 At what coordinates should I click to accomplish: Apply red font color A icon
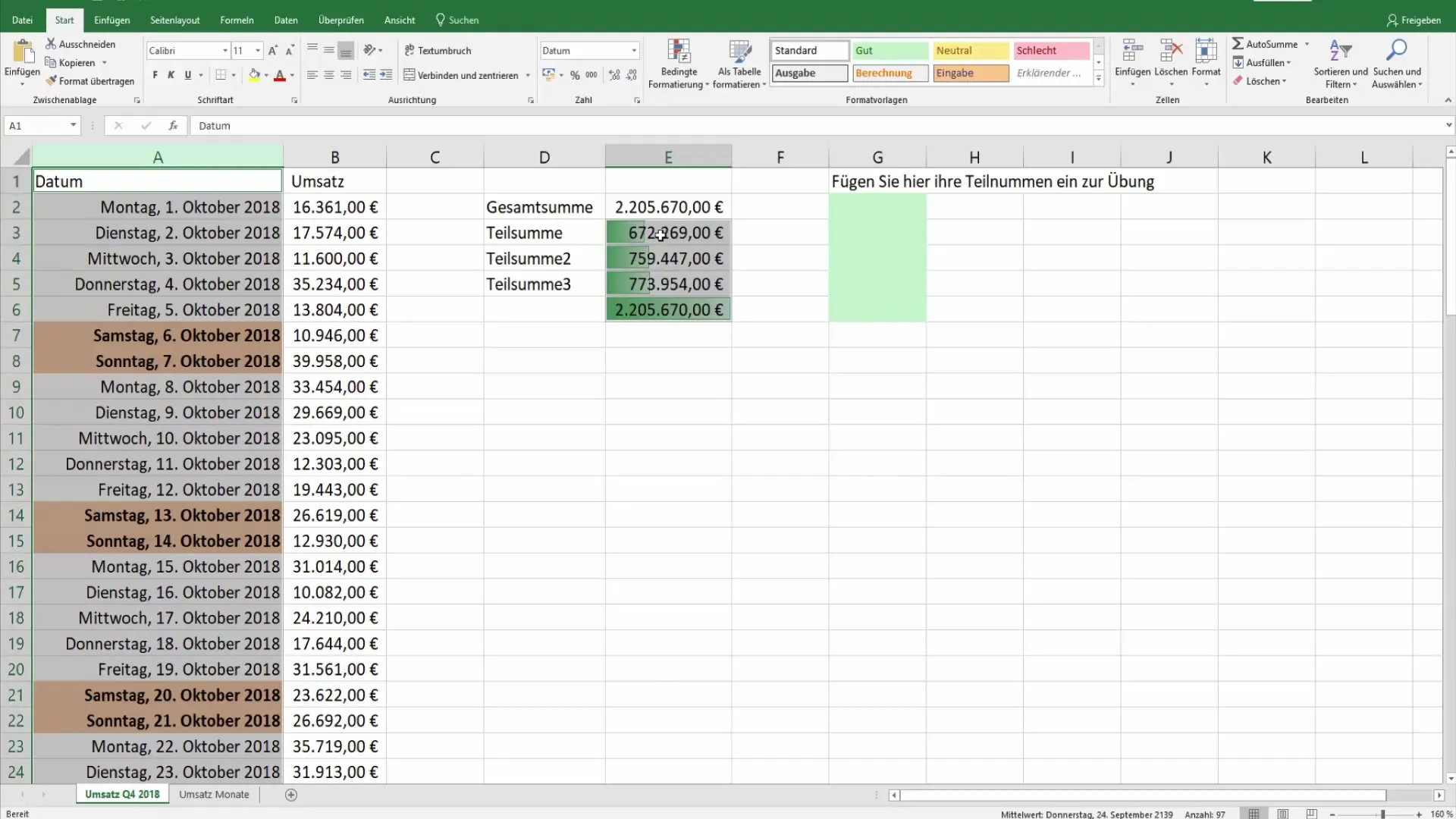280,75
